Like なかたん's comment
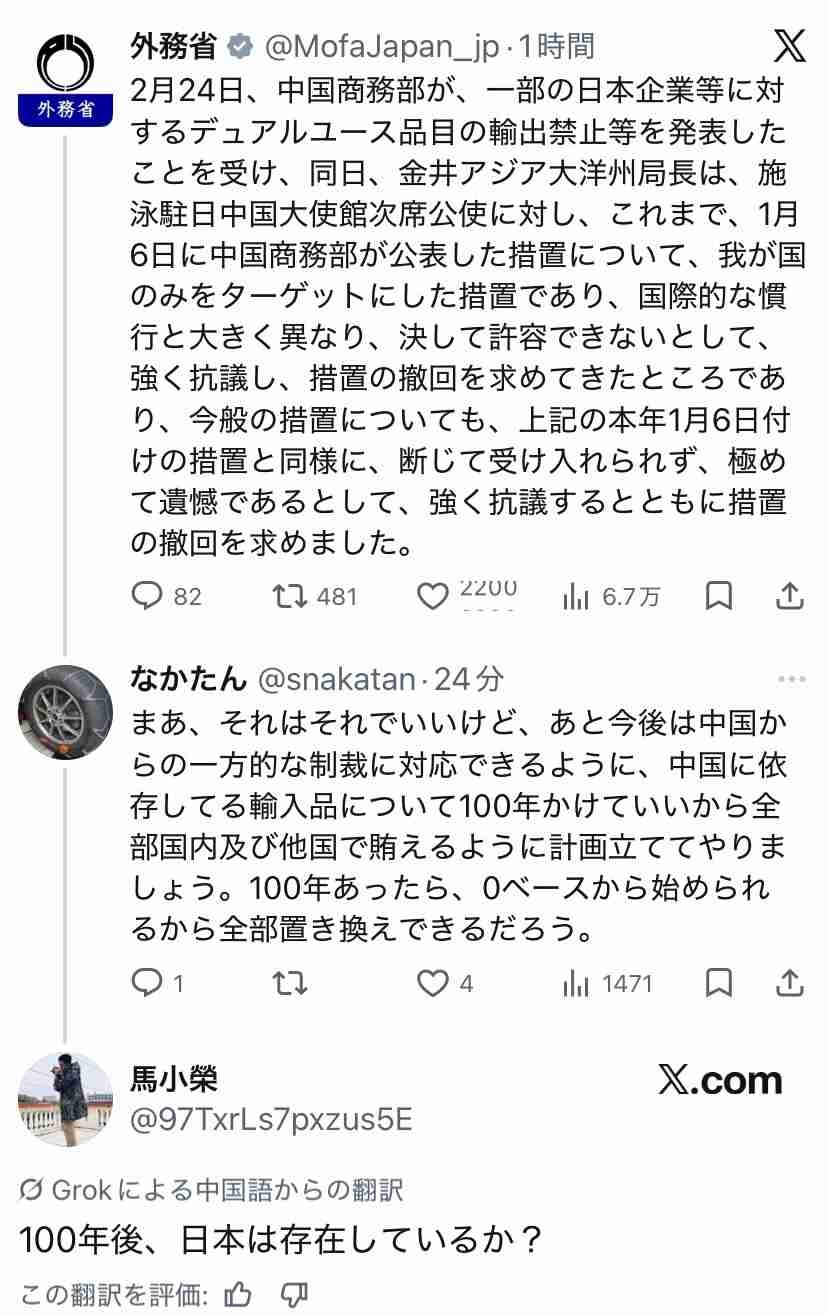828x1315 pixels. pyautogui.click(x=432, y=983)
